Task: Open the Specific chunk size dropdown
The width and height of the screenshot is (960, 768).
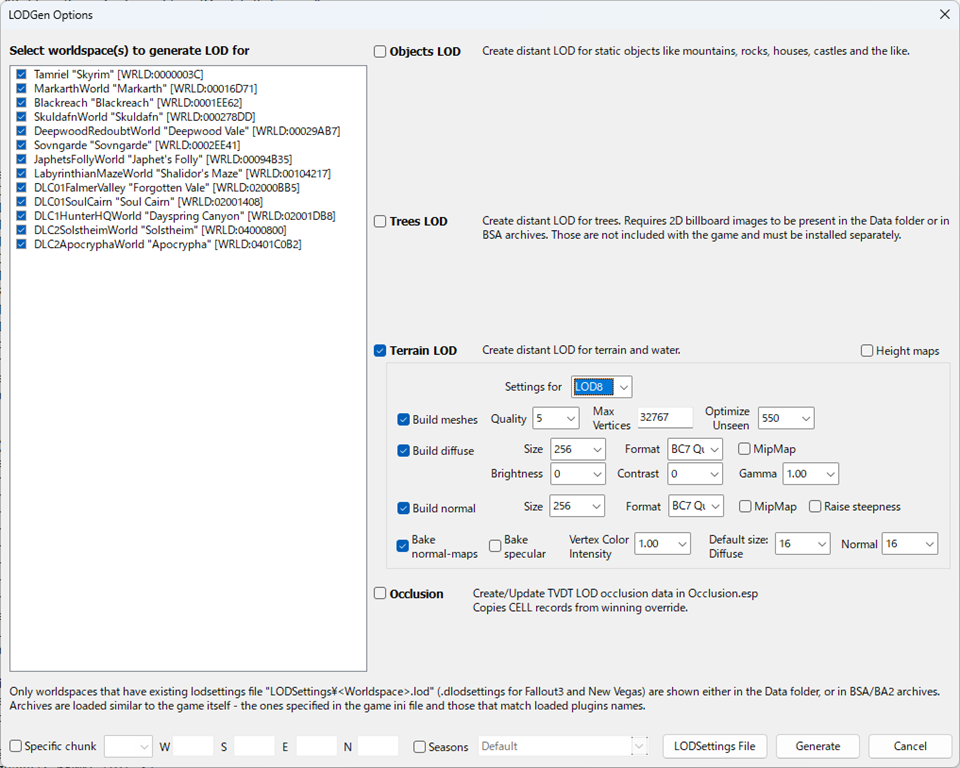Action: click(128, 747)
